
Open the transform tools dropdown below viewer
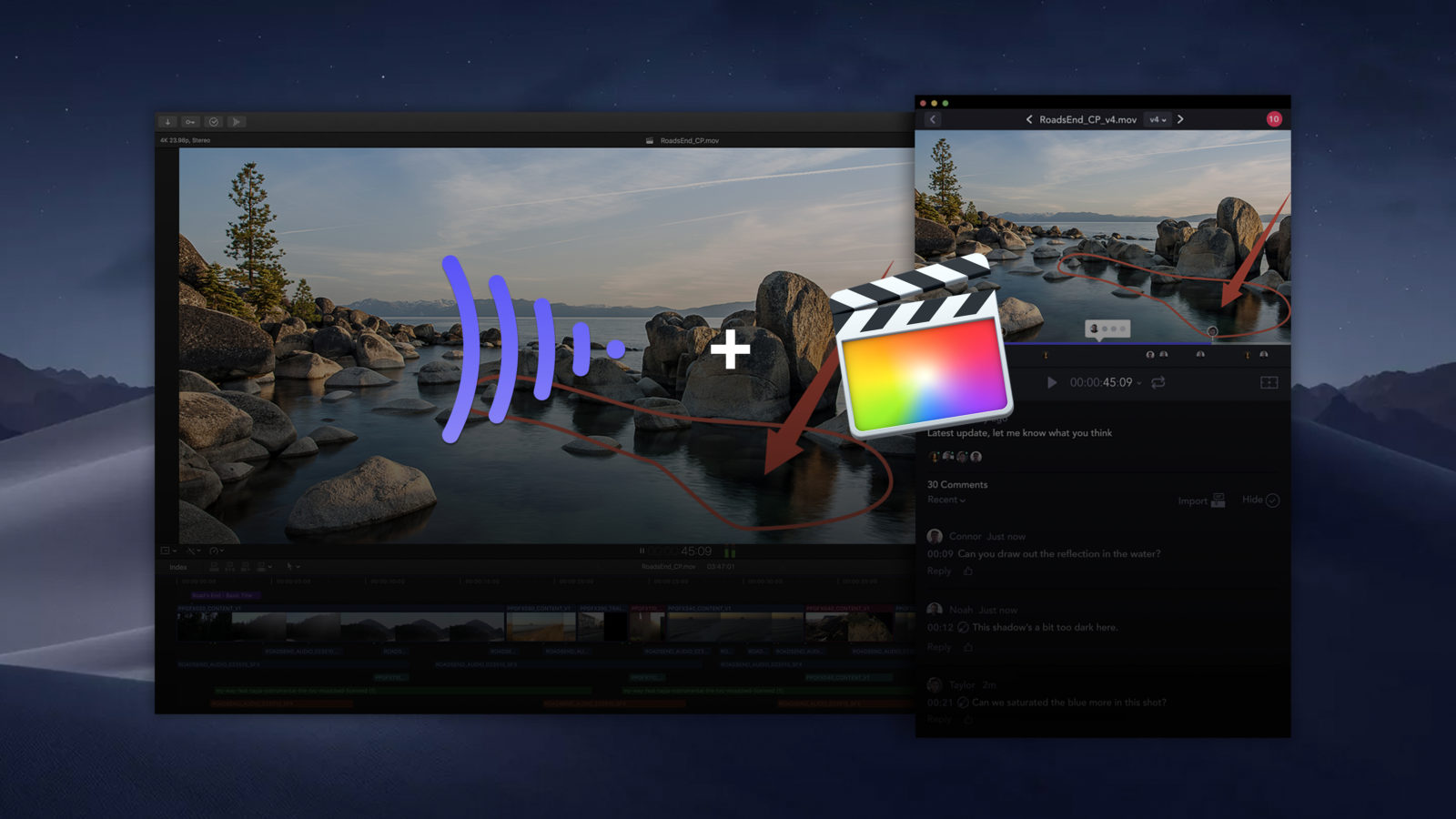[x=194, y=551]
